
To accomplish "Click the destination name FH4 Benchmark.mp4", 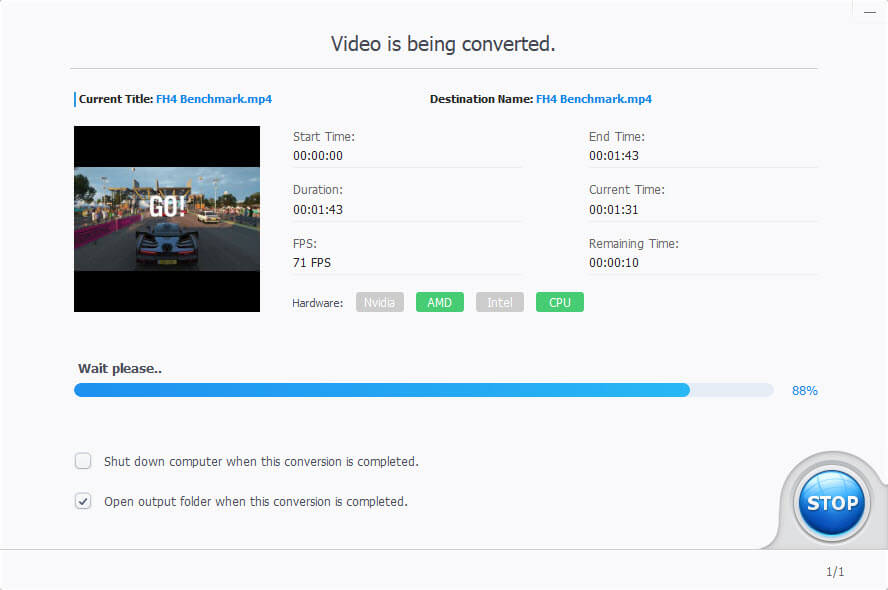I will point(594,99).
